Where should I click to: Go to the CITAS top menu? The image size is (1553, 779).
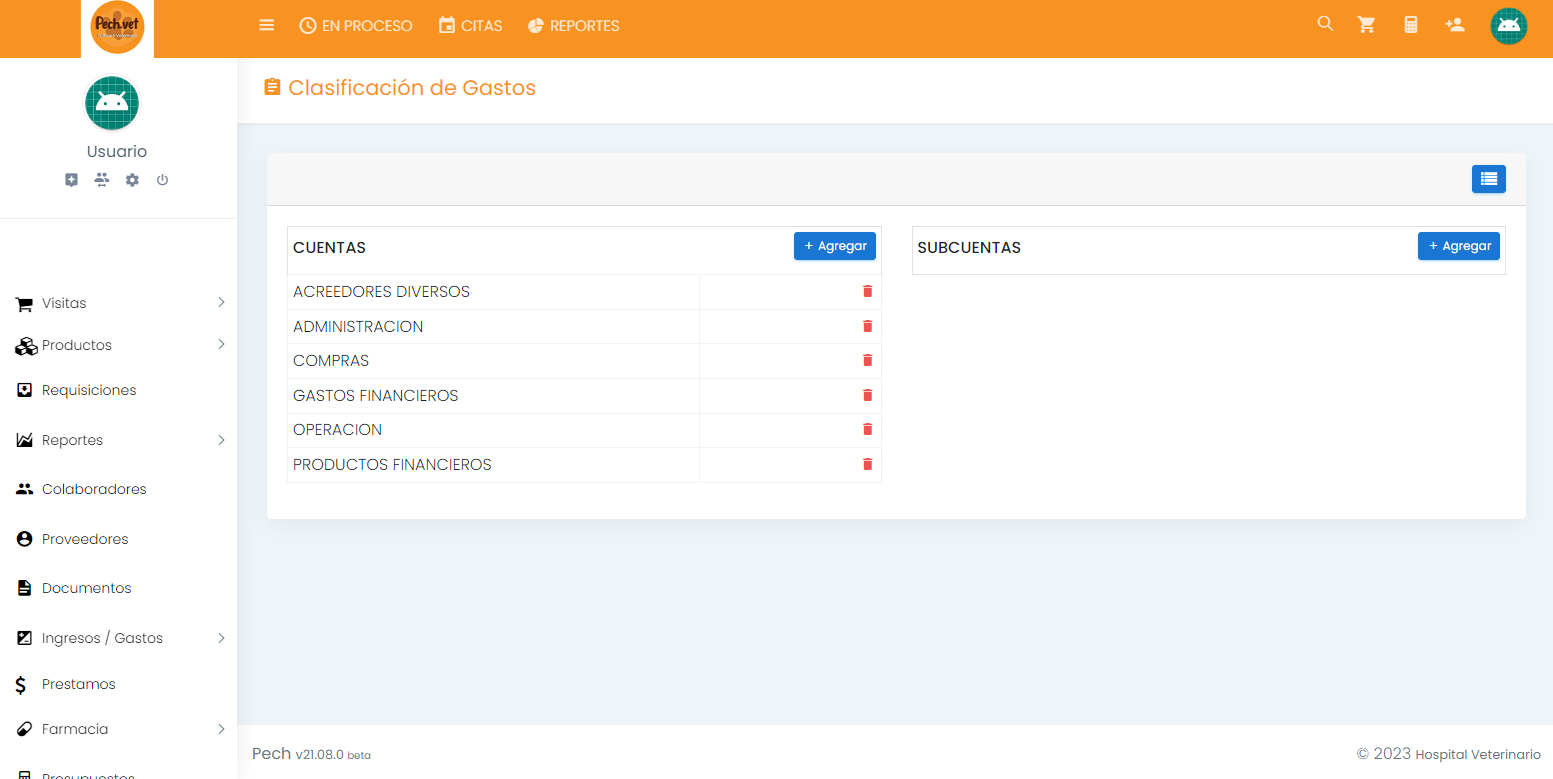pos(470,26)
